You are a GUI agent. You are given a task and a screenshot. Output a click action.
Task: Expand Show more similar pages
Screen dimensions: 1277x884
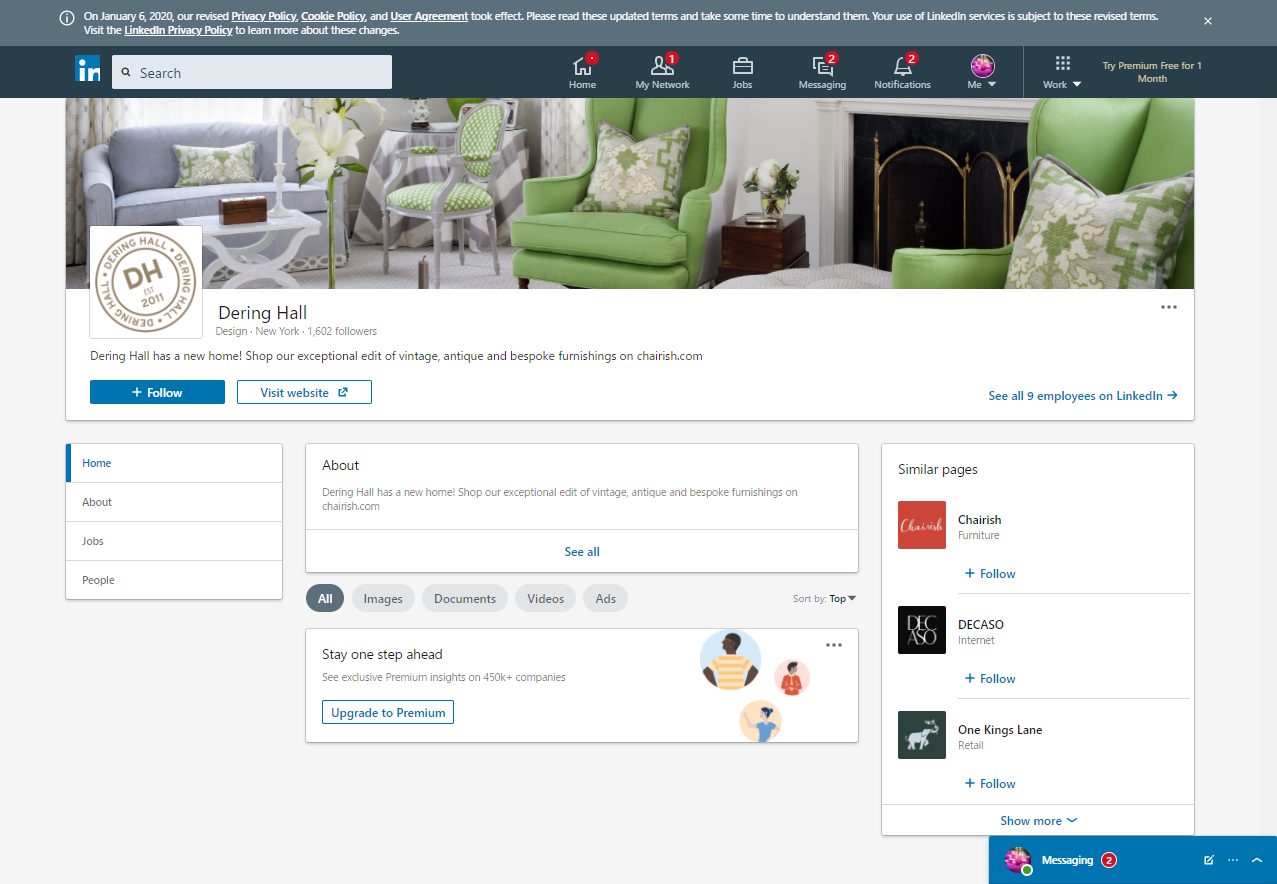1038,820
